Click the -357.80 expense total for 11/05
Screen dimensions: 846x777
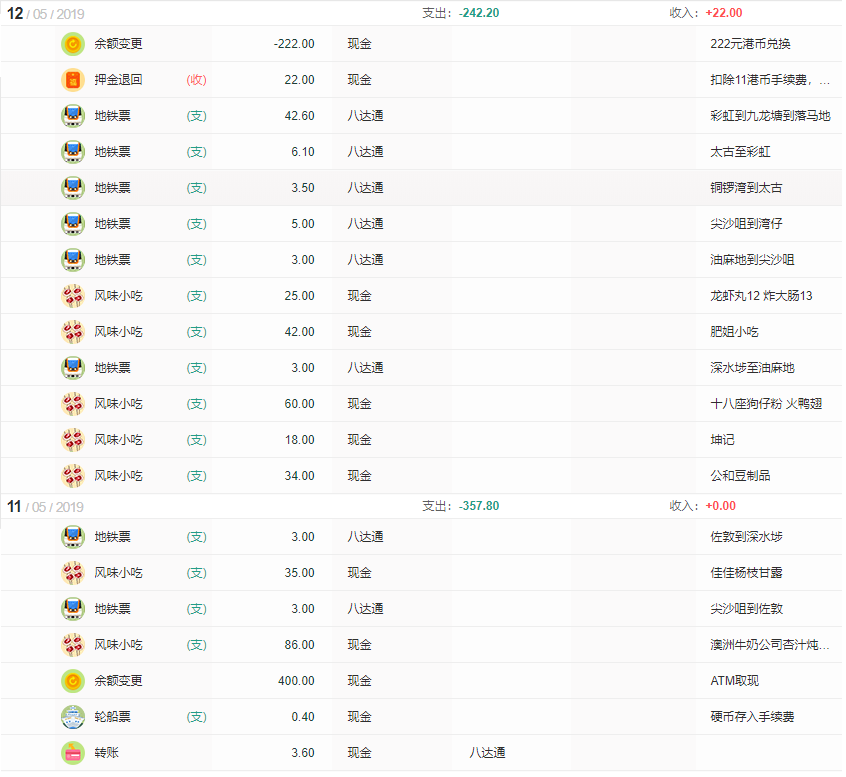(x=479, y=506)
